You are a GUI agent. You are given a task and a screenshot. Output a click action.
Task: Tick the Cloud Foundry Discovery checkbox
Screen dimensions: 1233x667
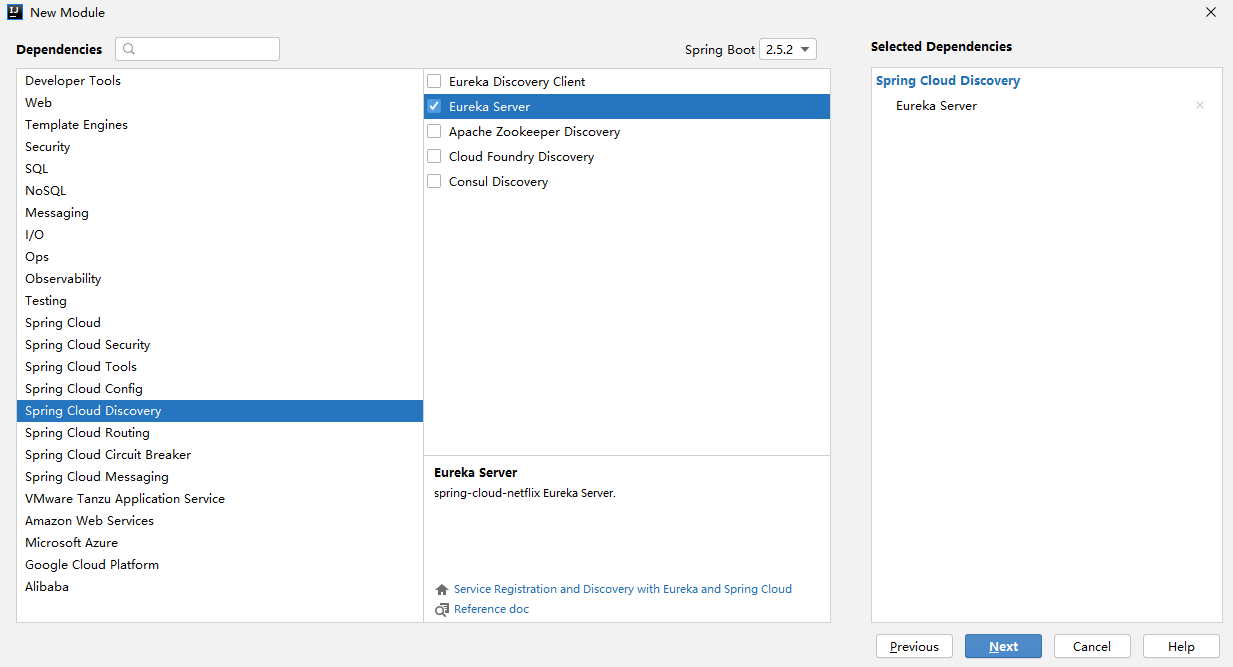[x=434, y=156]
